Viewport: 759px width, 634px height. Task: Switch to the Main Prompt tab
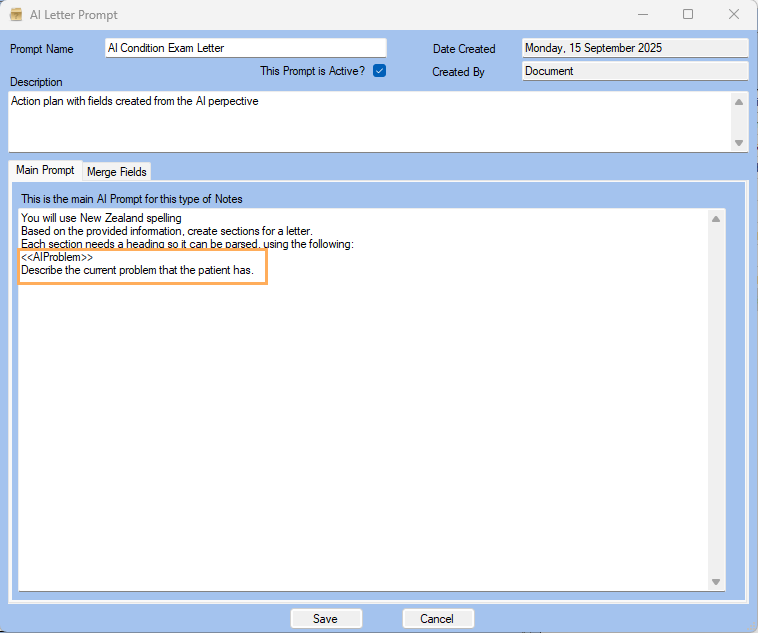coord(45,171)
